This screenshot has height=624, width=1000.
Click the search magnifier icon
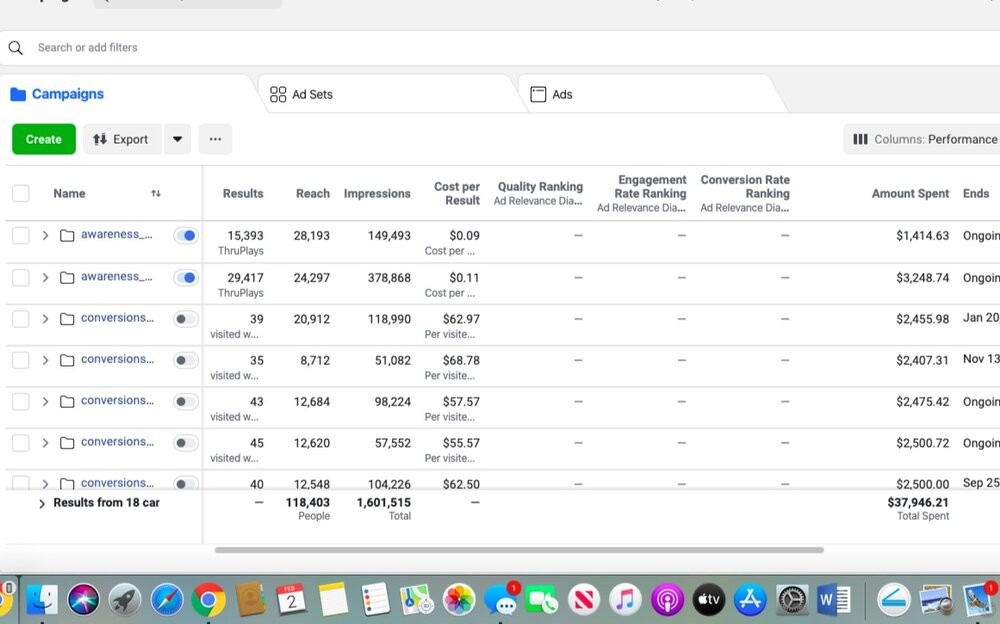click(16, 47)
